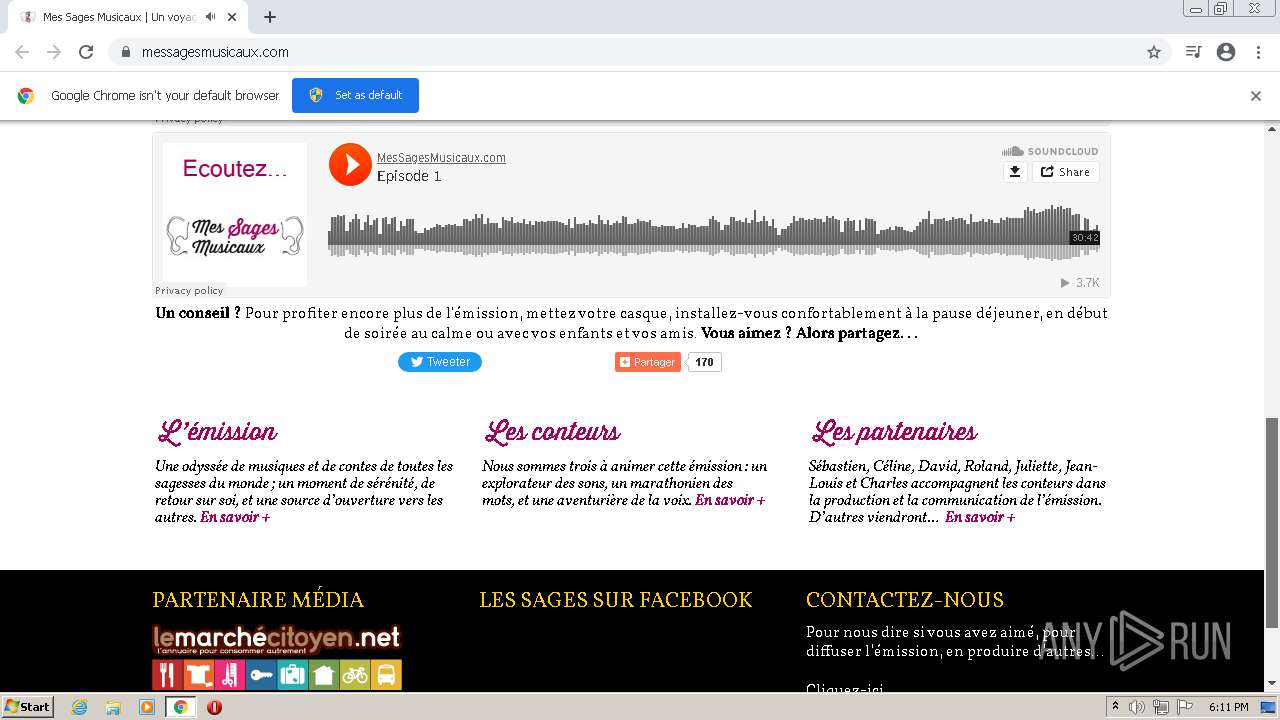The width and height of the screenshot is (1280, 720).
Task: Click the Ecoutez album artwork thumbnail
Action: (x=235, y=214)
